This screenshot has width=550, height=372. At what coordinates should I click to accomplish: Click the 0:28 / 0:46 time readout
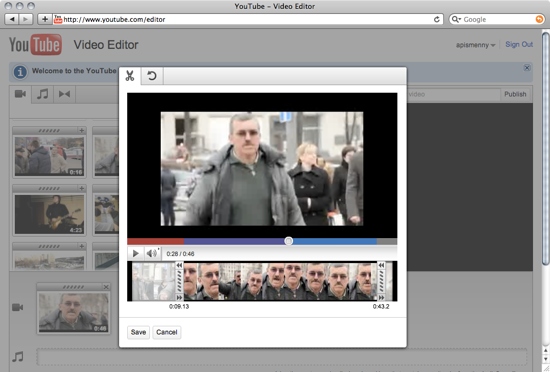click(x=180, y=254)
